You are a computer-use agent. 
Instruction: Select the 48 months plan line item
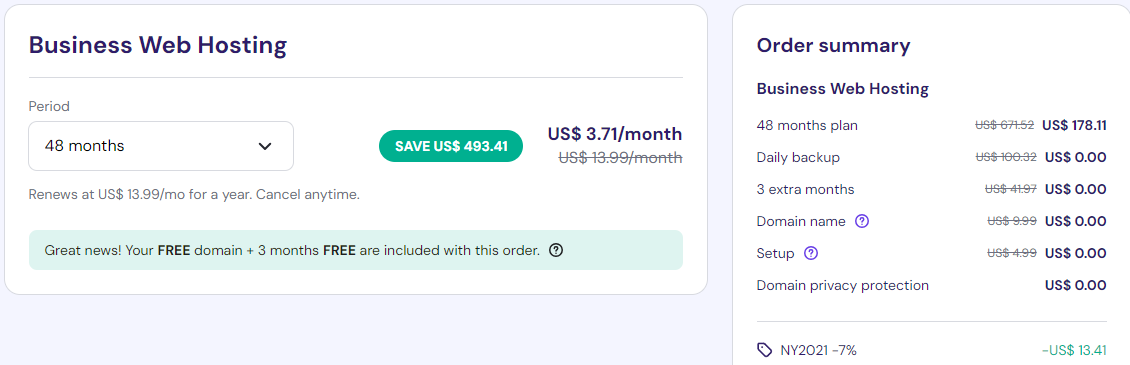coord(931,126)
